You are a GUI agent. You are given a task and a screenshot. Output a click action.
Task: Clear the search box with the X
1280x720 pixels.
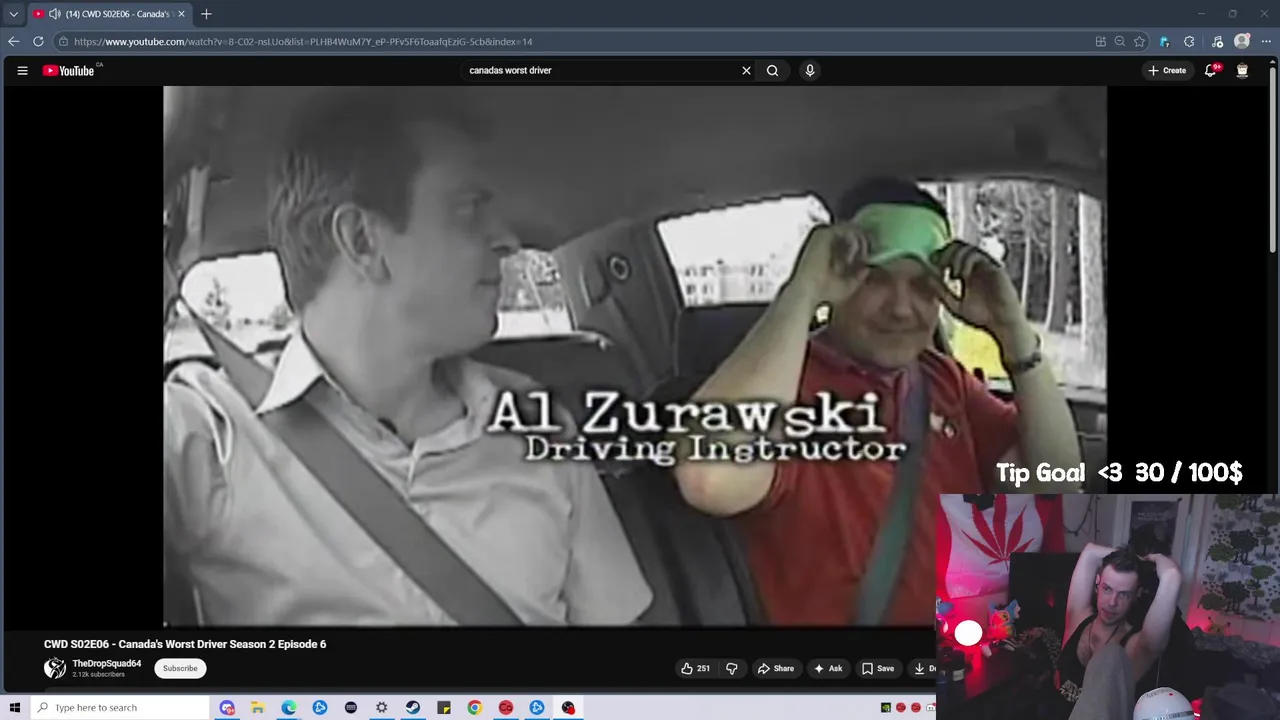(746, 70)
